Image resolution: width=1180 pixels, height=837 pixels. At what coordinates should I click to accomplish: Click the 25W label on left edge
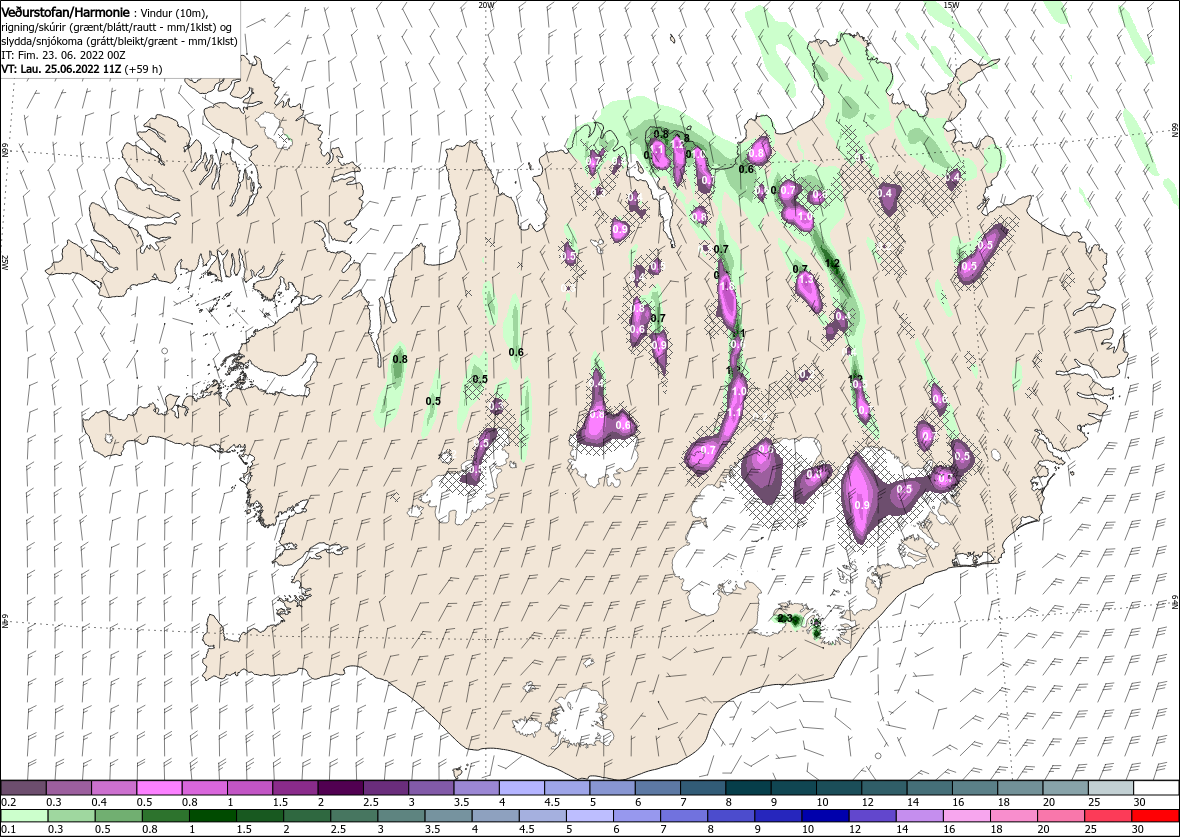tap(5, 263)
